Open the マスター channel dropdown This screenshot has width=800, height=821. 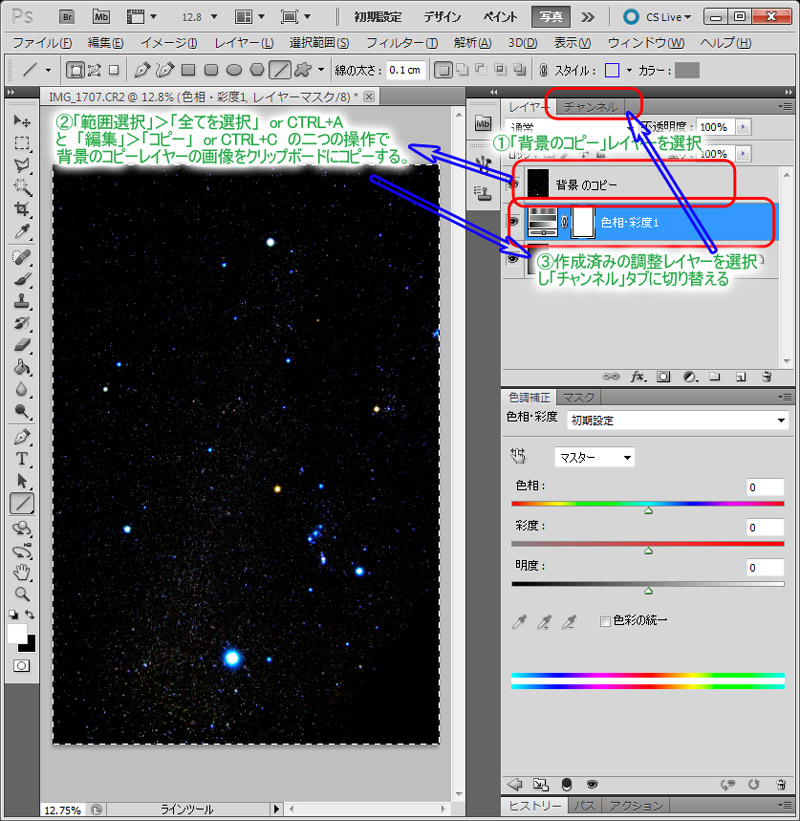(594, 458)
